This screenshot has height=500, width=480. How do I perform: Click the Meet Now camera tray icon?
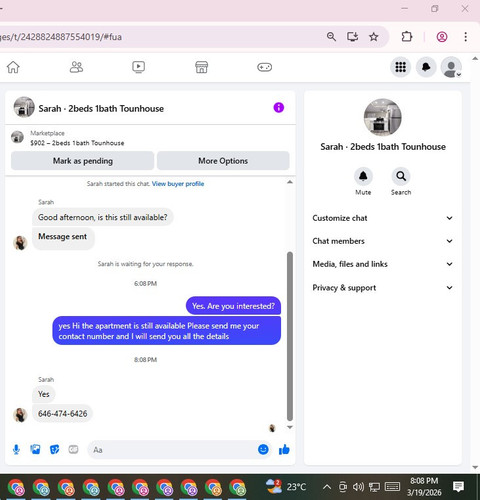pyautogui.click(x=343, y=487)
